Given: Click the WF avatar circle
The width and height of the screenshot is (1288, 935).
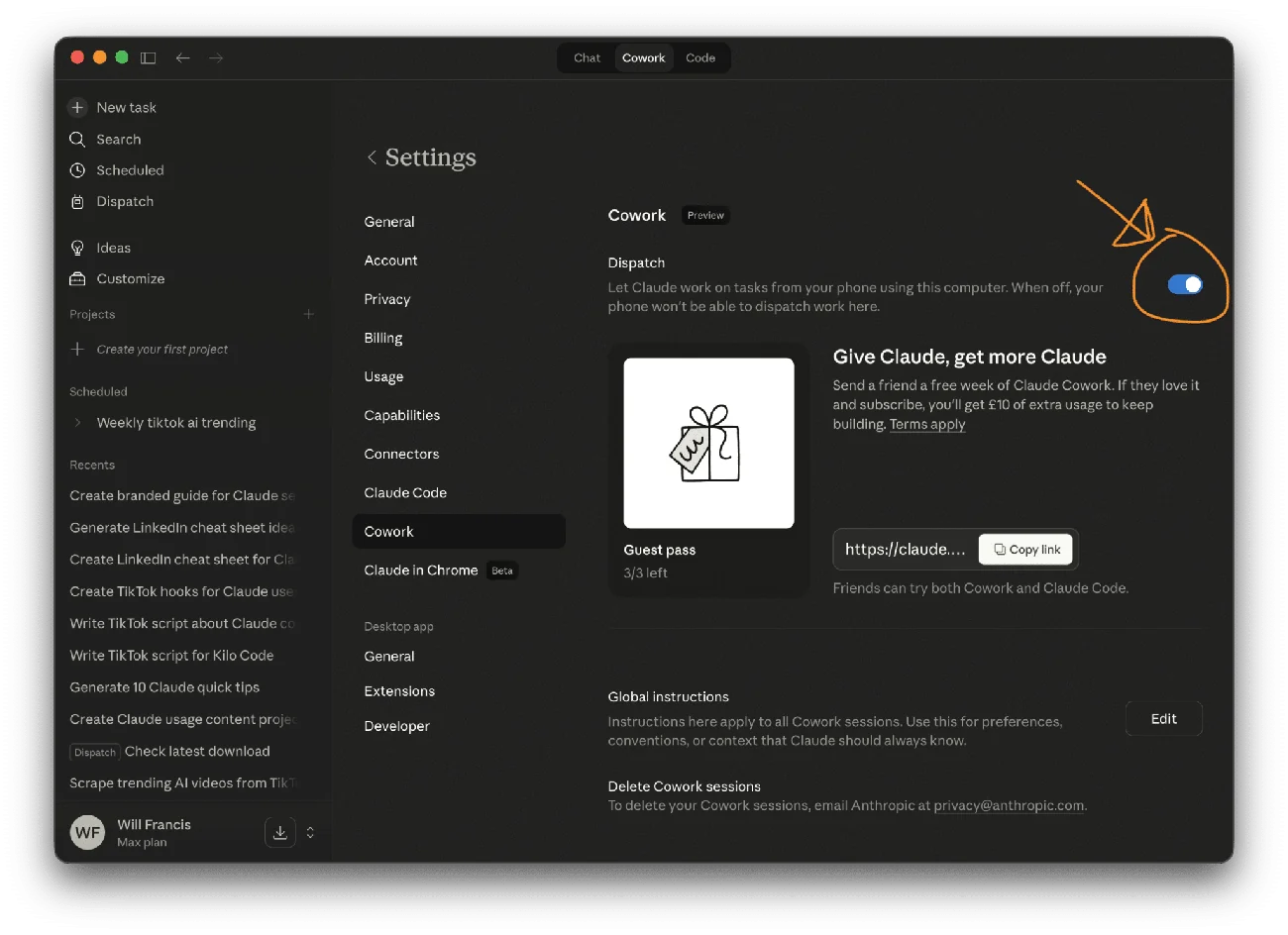Looking at the screenshot, I should pyautogui.click(x=88, y=832).
